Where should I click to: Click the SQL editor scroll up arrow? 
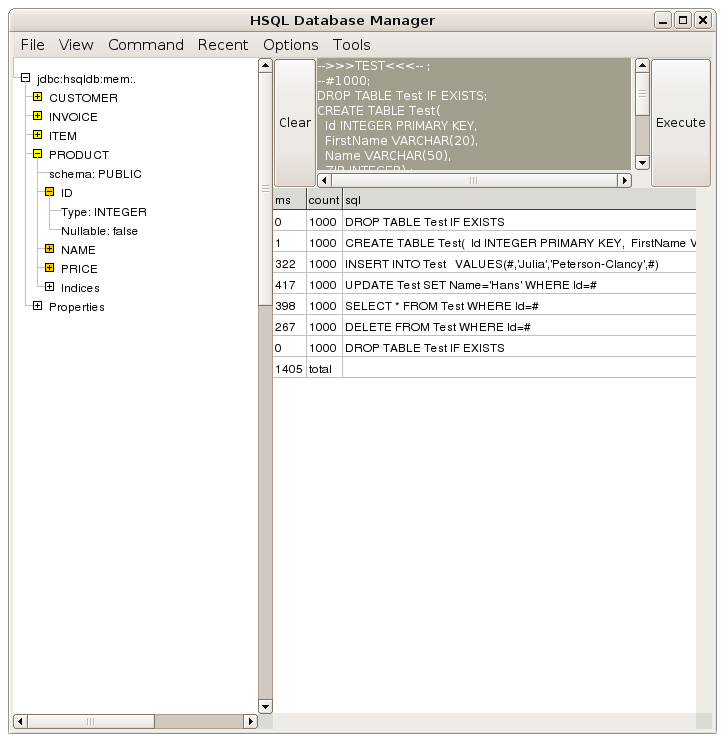click(642, 65)
